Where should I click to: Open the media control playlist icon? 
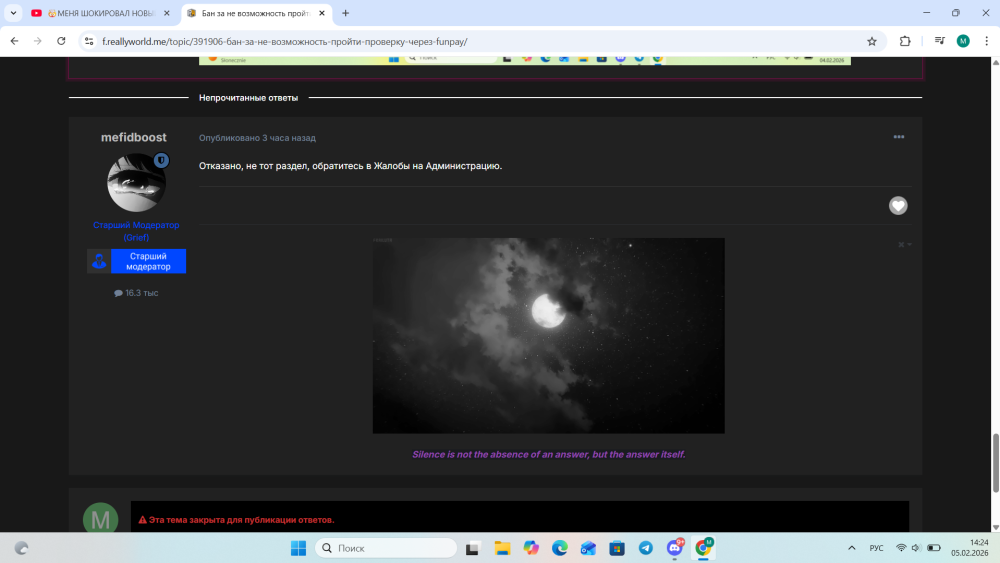click(x=939, y=41)
